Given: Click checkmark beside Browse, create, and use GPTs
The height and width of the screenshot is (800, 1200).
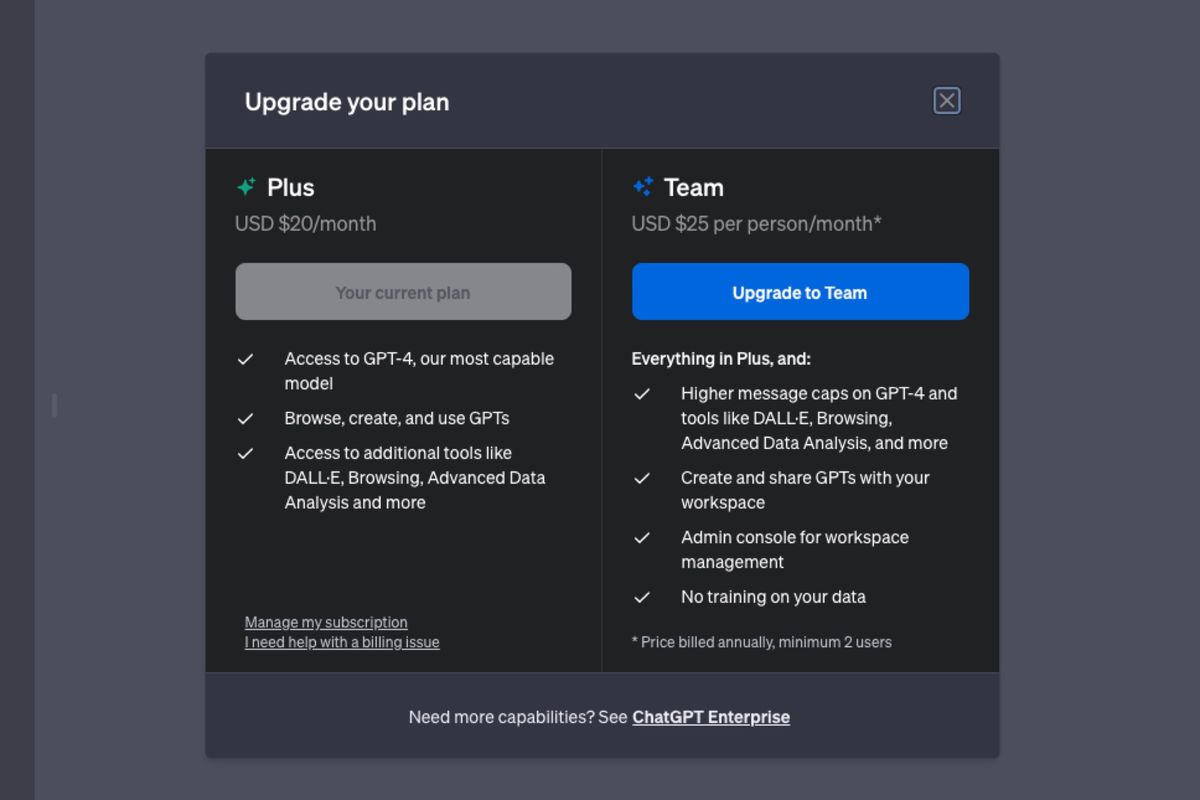Looking at the screenshot, I should (x=246, y=418).
